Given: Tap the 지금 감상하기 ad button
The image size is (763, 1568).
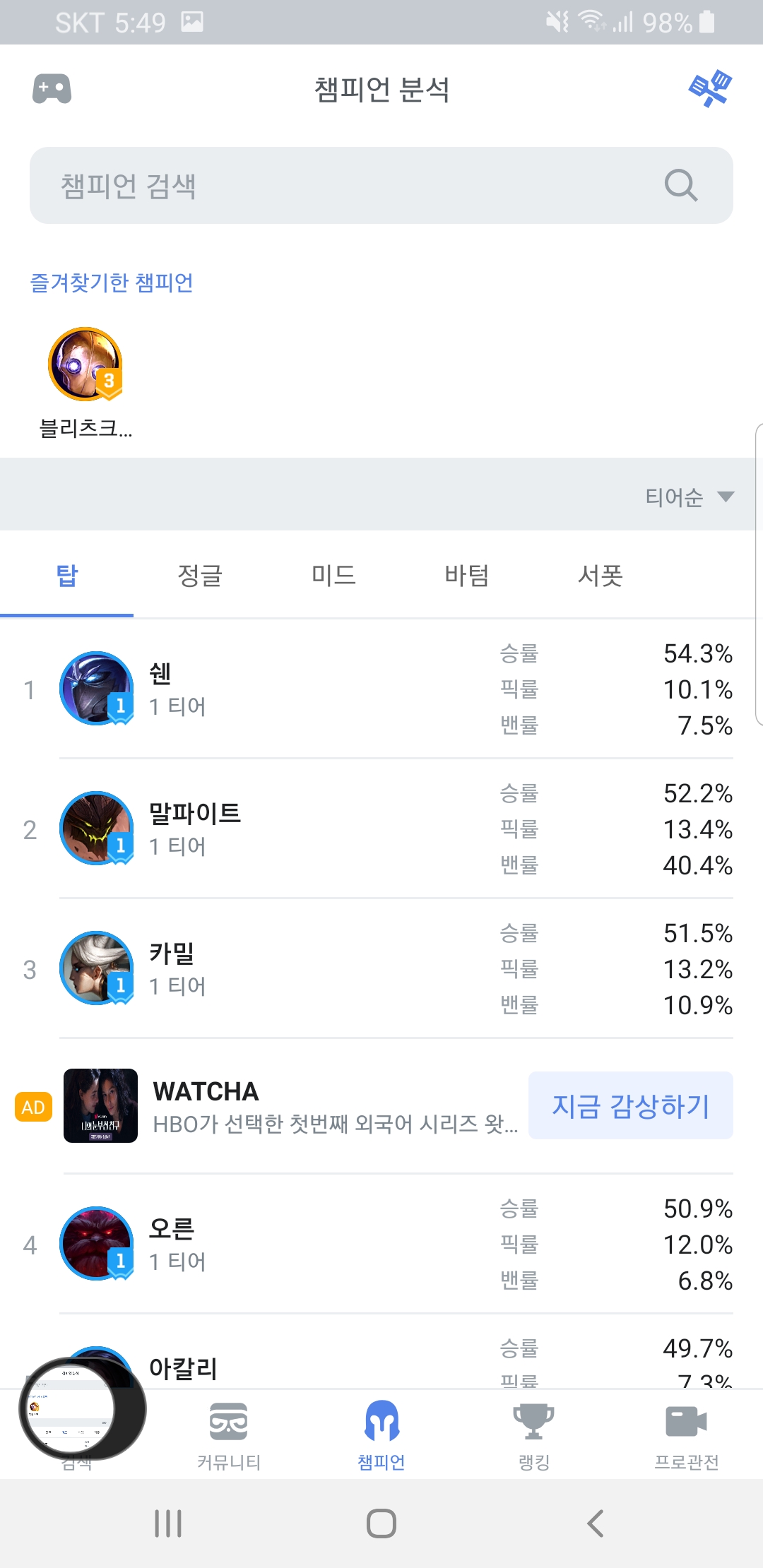Looking at the screenshot, I should point(630,1105).
